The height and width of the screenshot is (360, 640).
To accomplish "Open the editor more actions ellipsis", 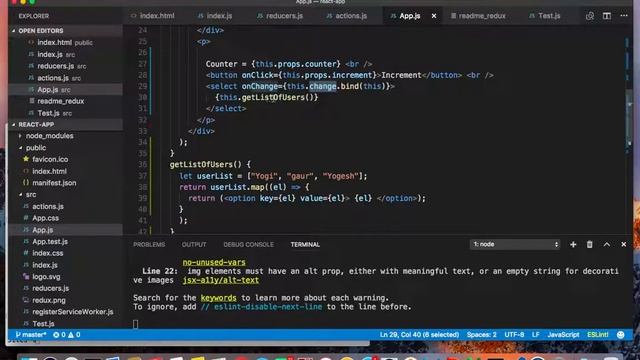I will [624, 16].
